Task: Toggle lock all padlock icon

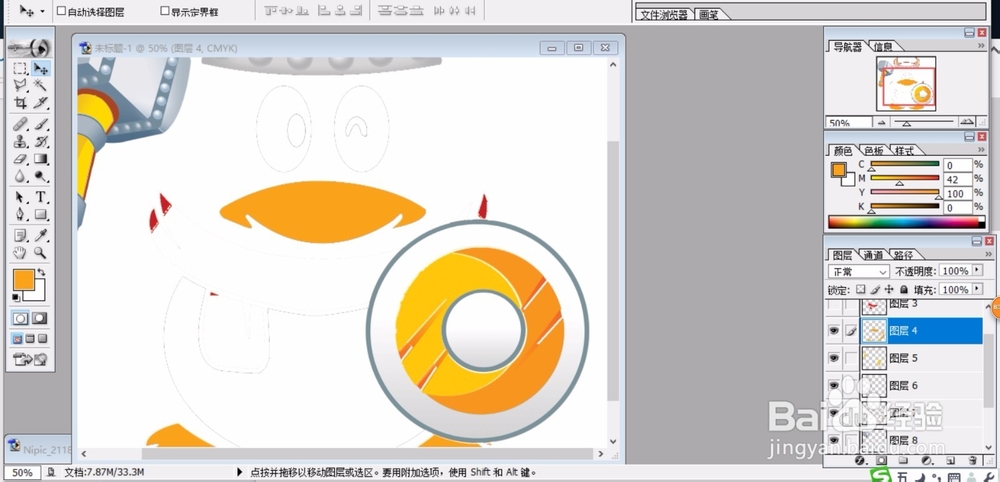Action: (903, 289)
